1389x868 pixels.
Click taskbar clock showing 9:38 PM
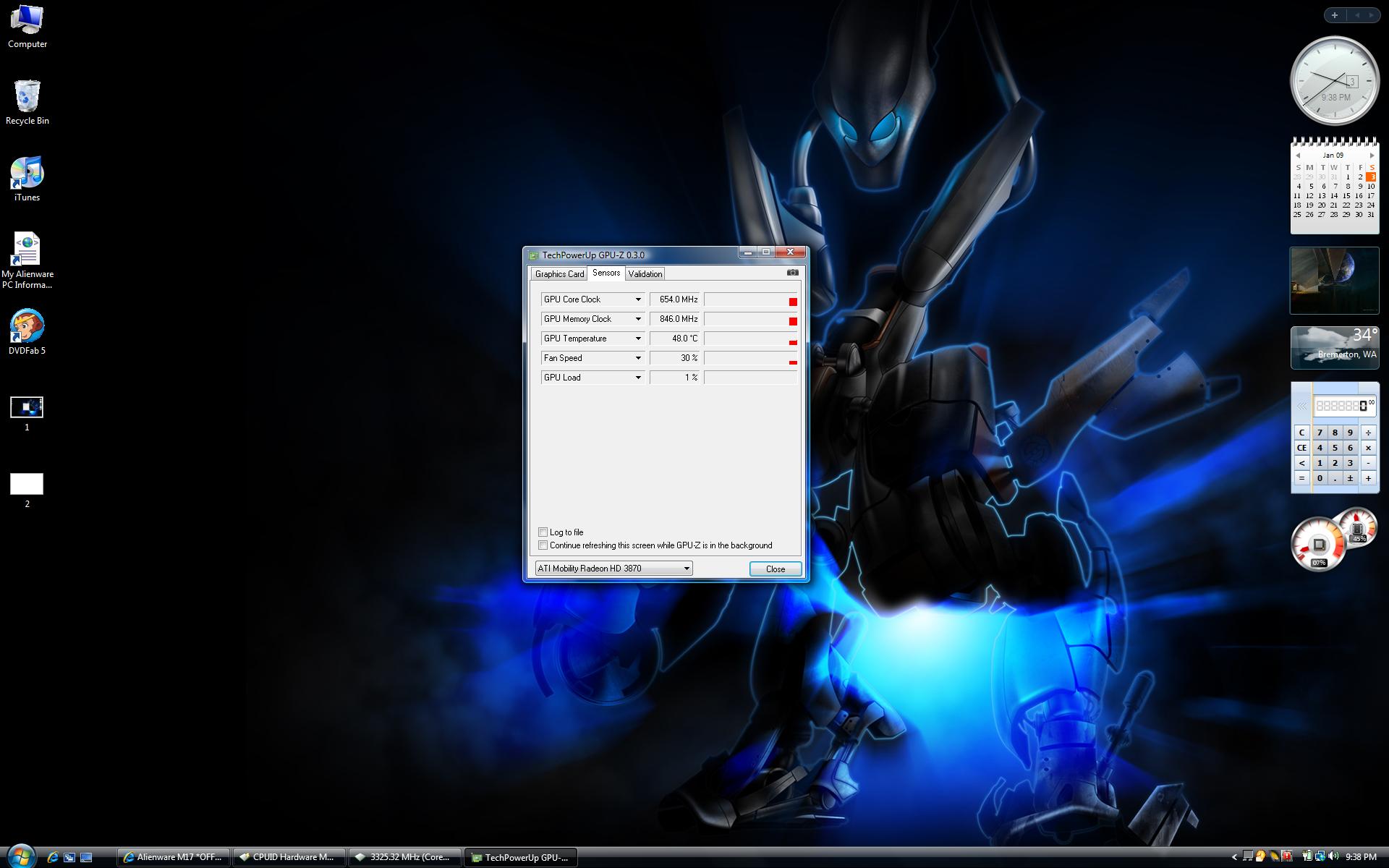(1361, 857)
